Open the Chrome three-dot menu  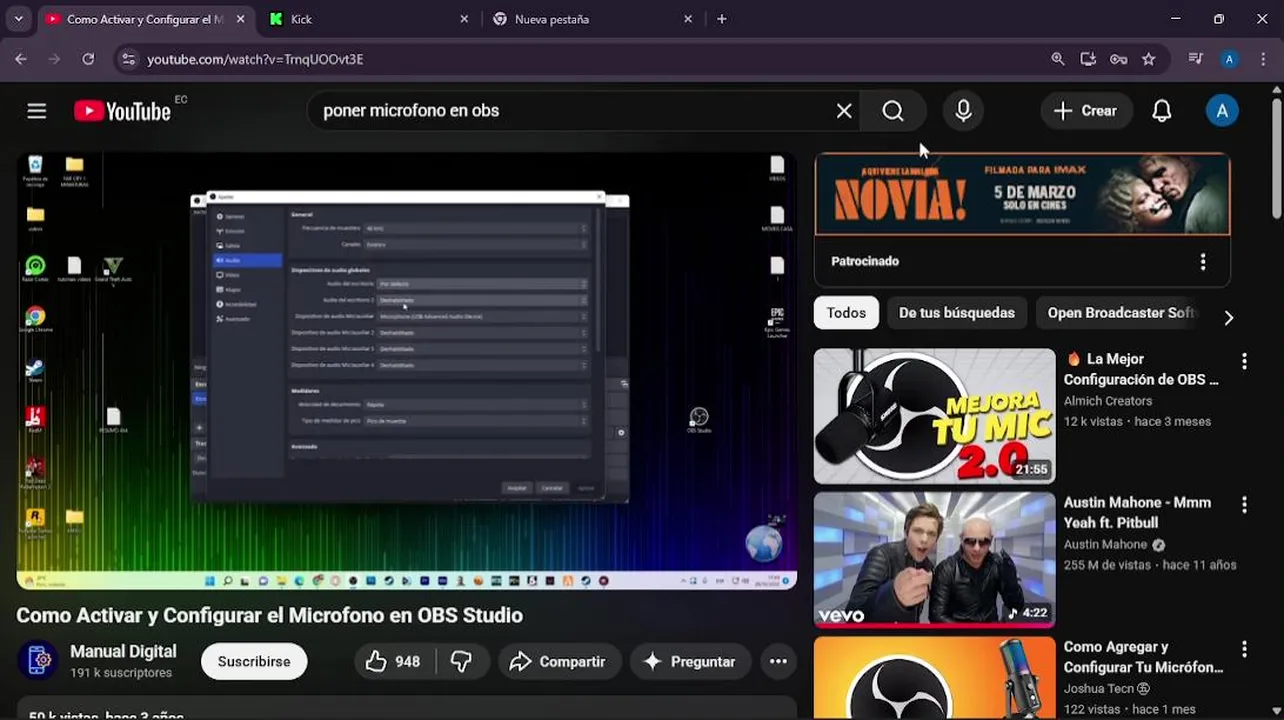pos(1261,59)
